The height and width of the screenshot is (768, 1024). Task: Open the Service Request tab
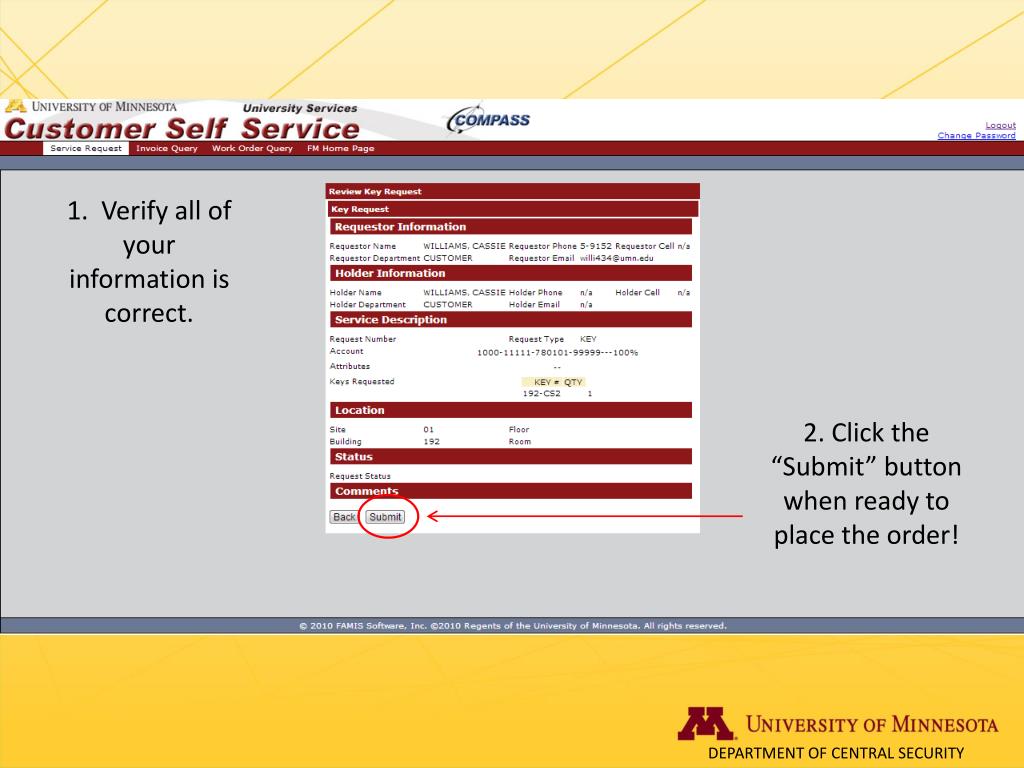click(x=86, y=148)
